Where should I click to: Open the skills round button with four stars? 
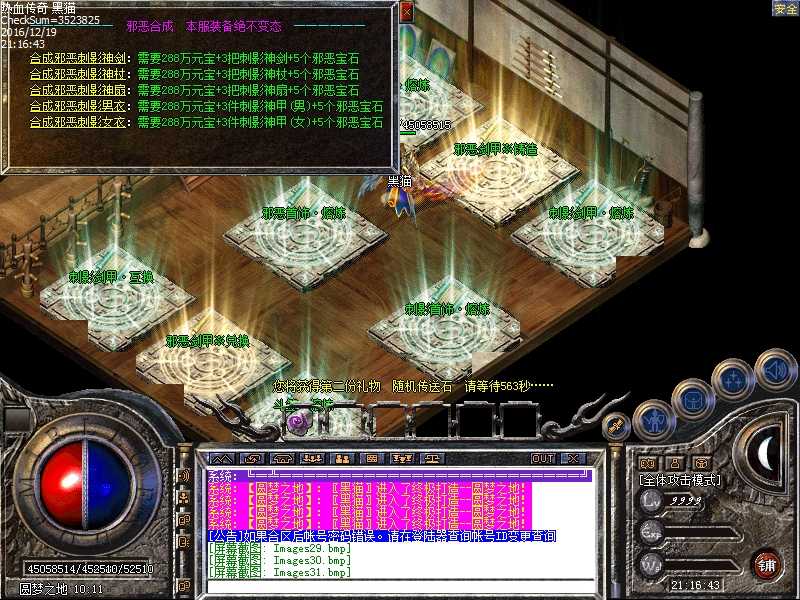tap(733, 380)
